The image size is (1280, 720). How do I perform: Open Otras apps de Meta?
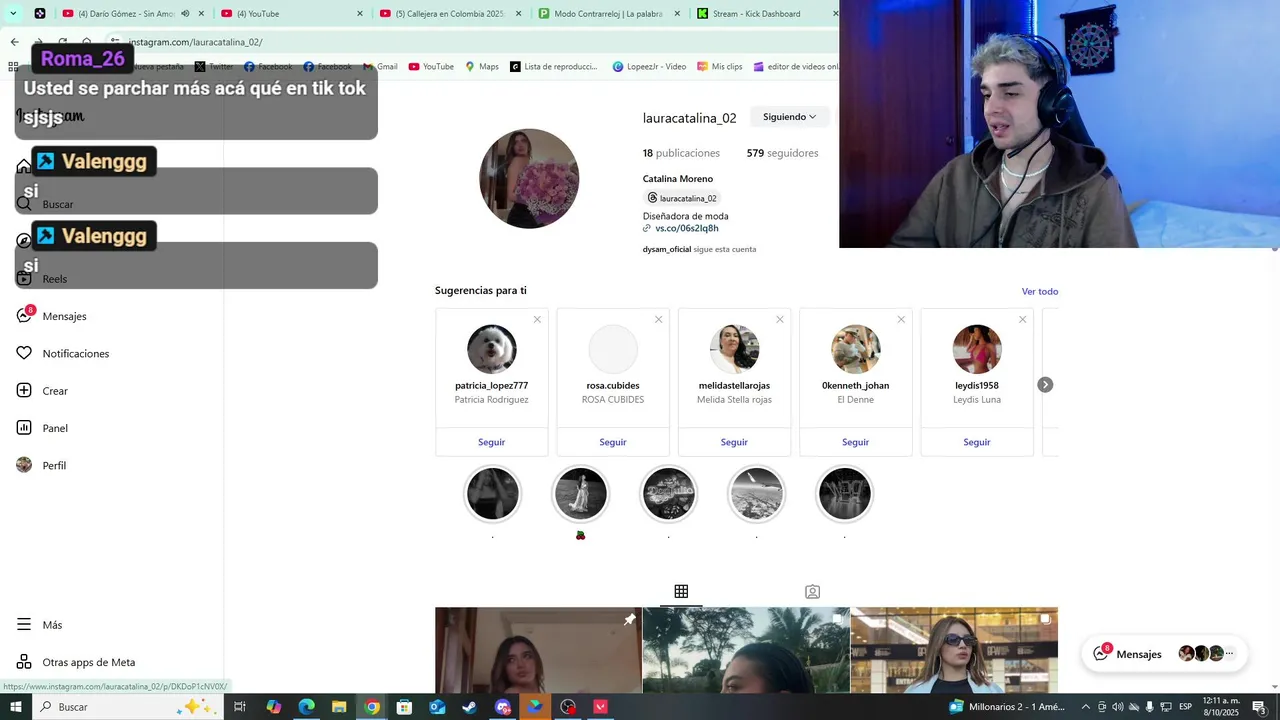(x=76, y=662)
